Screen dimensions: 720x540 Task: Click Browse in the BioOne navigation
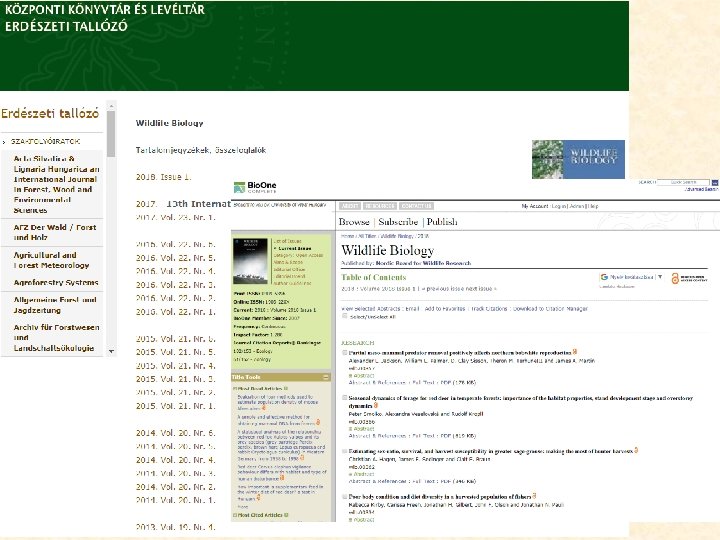[x=354, y=222]
